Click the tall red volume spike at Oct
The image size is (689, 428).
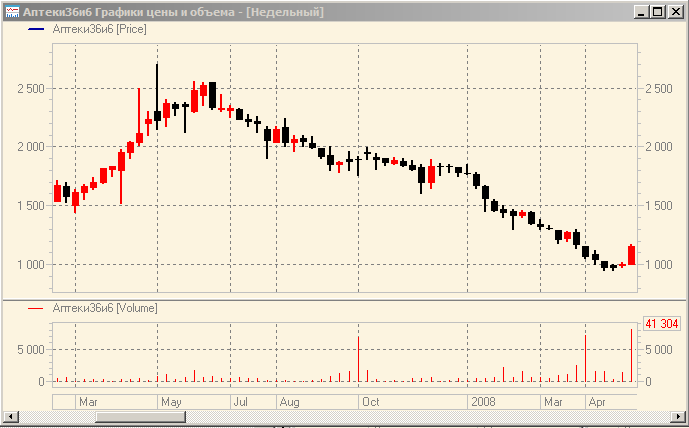click(x=359, y=359)
